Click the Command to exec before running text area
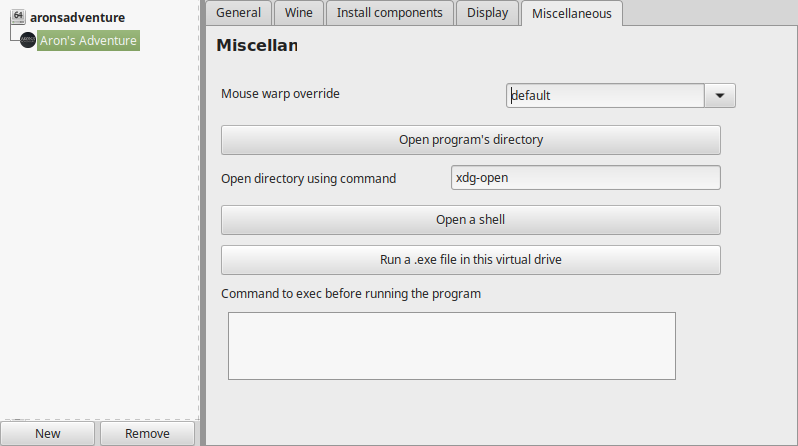 tap(452, 346)
